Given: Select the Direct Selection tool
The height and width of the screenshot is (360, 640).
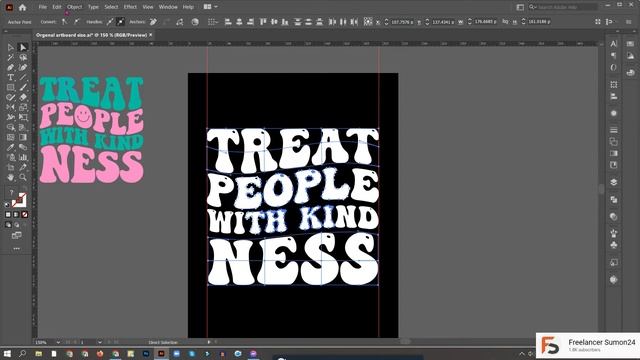Looking at the screenshot, I should [23, 48].
